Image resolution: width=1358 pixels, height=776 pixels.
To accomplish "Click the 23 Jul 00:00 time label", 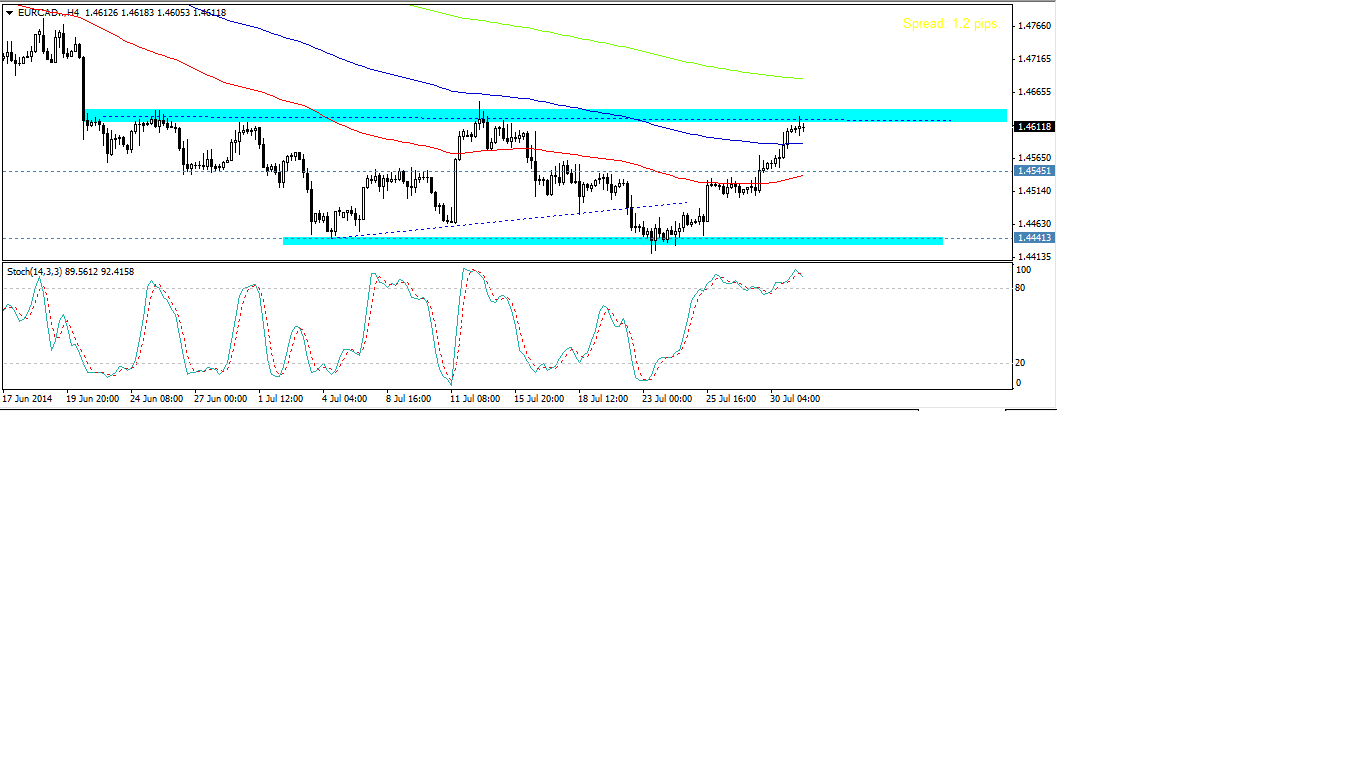I will 666,398.
